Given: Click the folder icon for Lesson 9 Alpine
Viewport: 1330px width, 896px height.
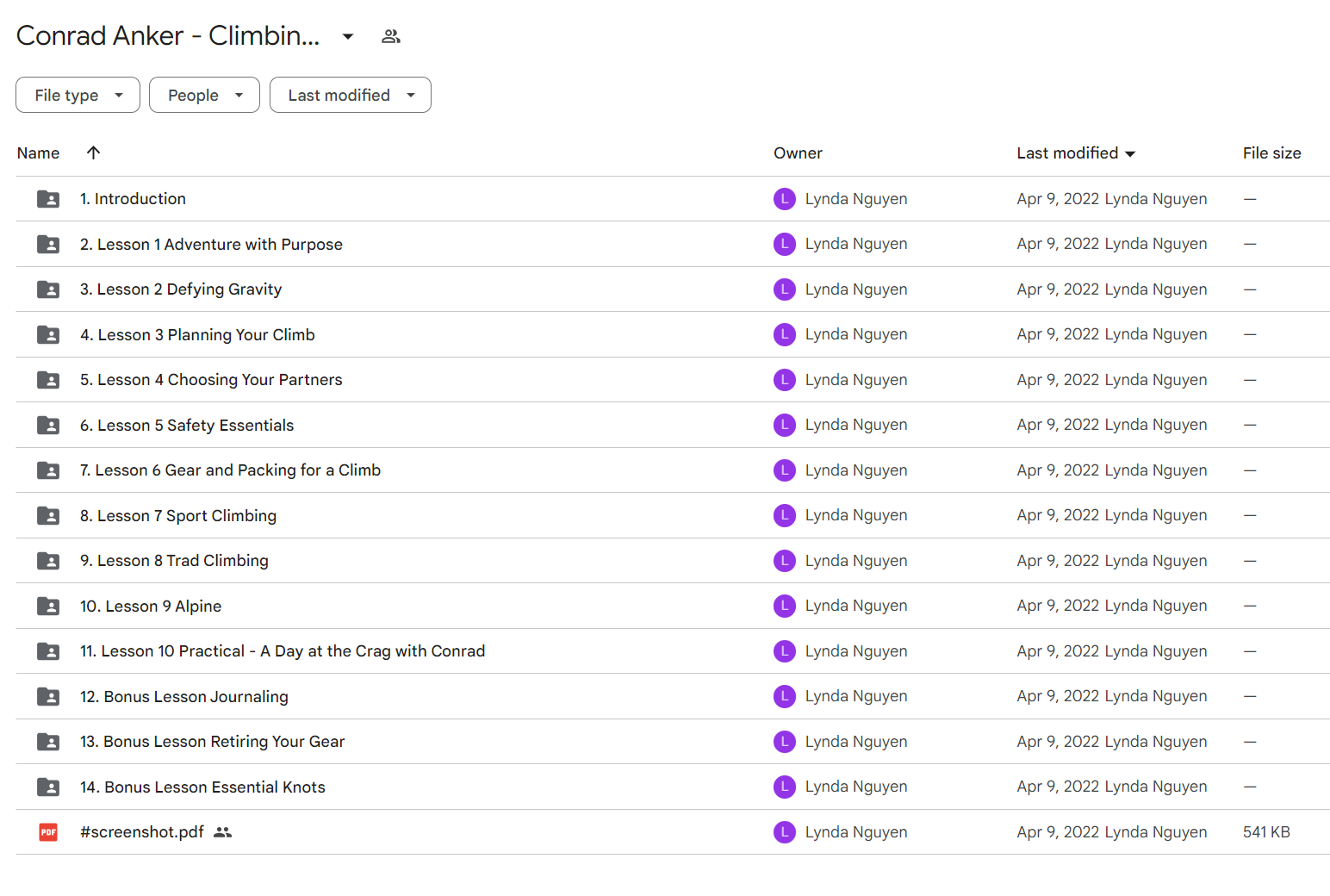Looking at the screenshot, I should [x=48, y=607].
